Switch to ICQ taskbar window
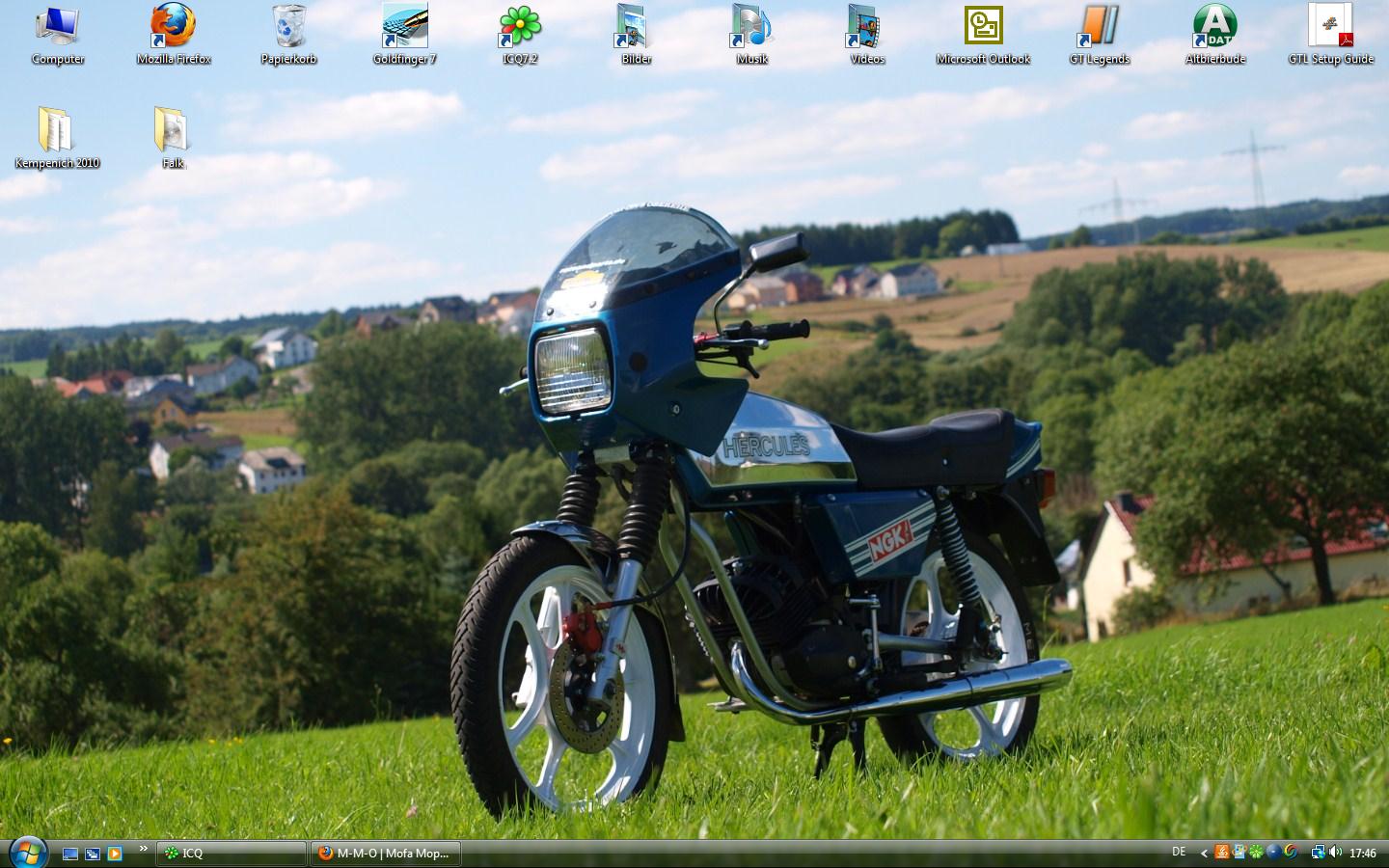1389x868 pixels. pyautogui.click(x=231, y=854)
